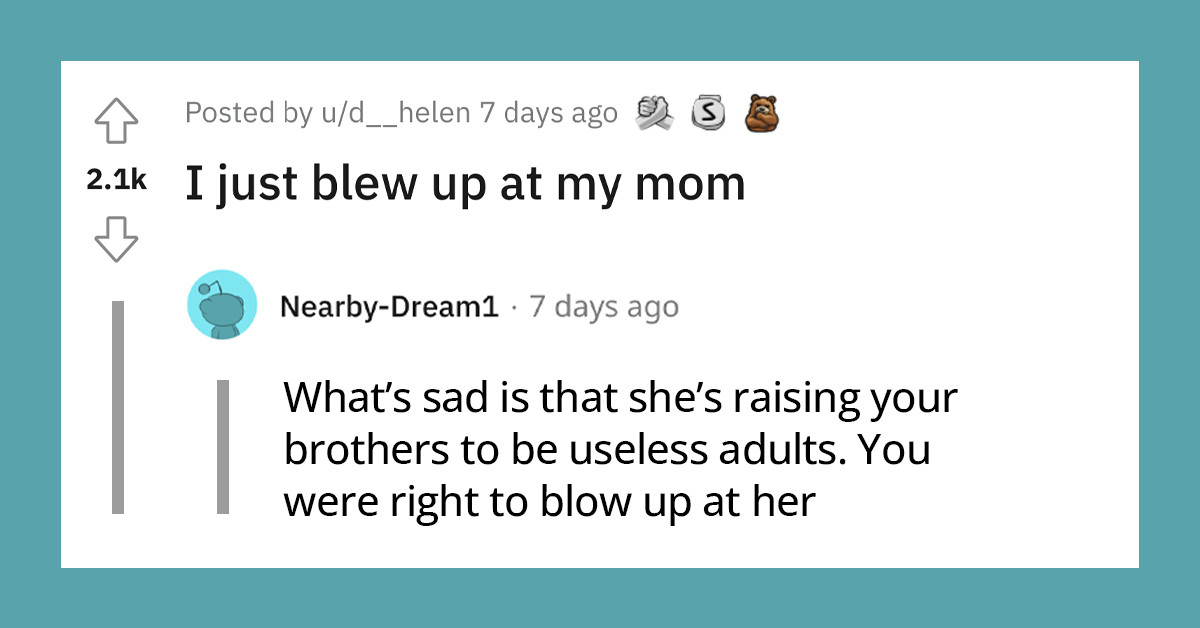The width and height of the screenshot is (1200, 628).
Task: Click the handshake award icon
Action: click(655, 113)
